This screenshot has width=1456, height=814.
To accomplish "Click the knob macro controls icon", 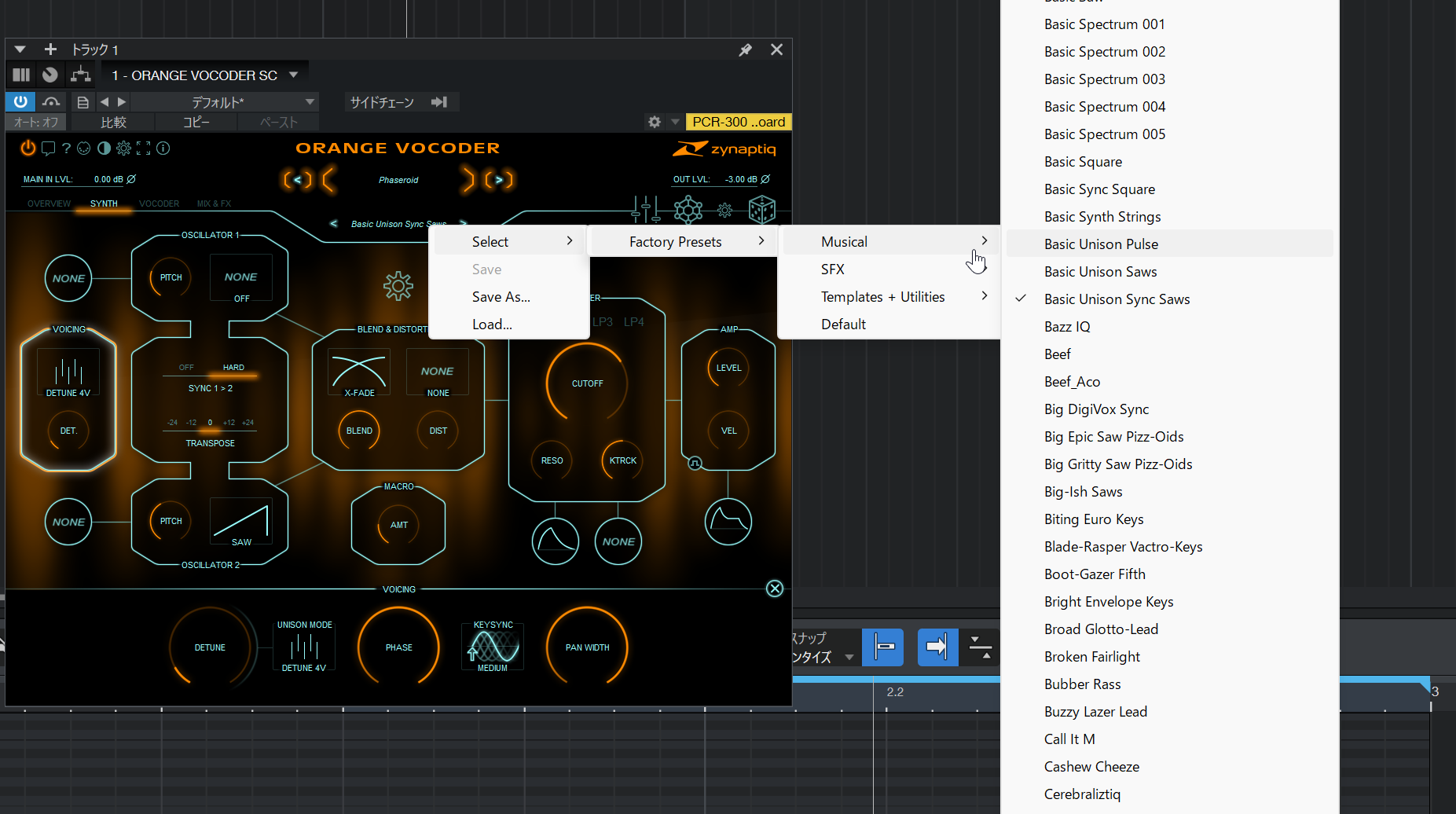I will tap(50, 75).
